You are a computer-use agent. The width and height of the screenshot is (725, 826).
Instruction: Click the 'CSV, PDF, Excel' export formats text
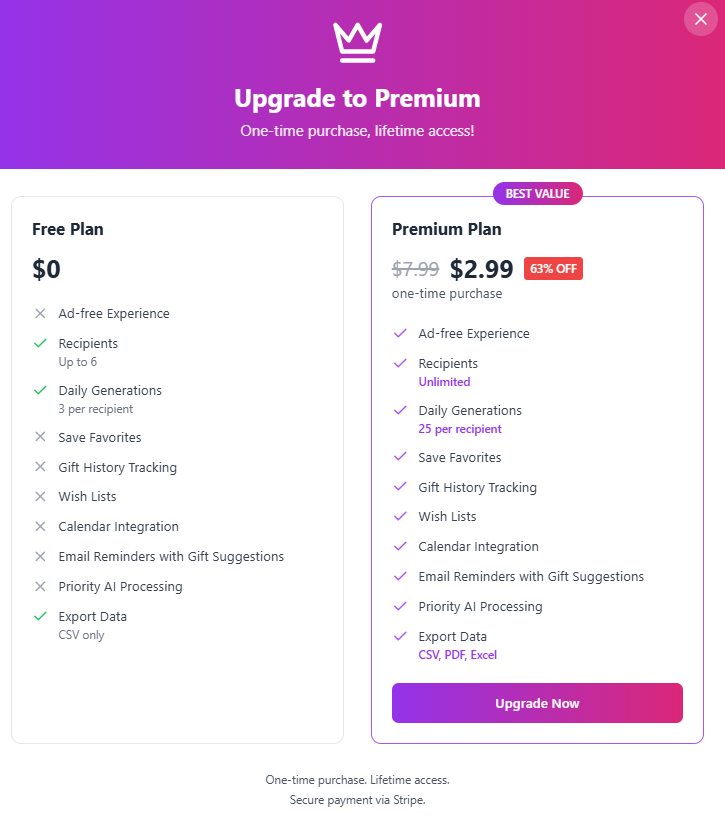tap(457, 655)
